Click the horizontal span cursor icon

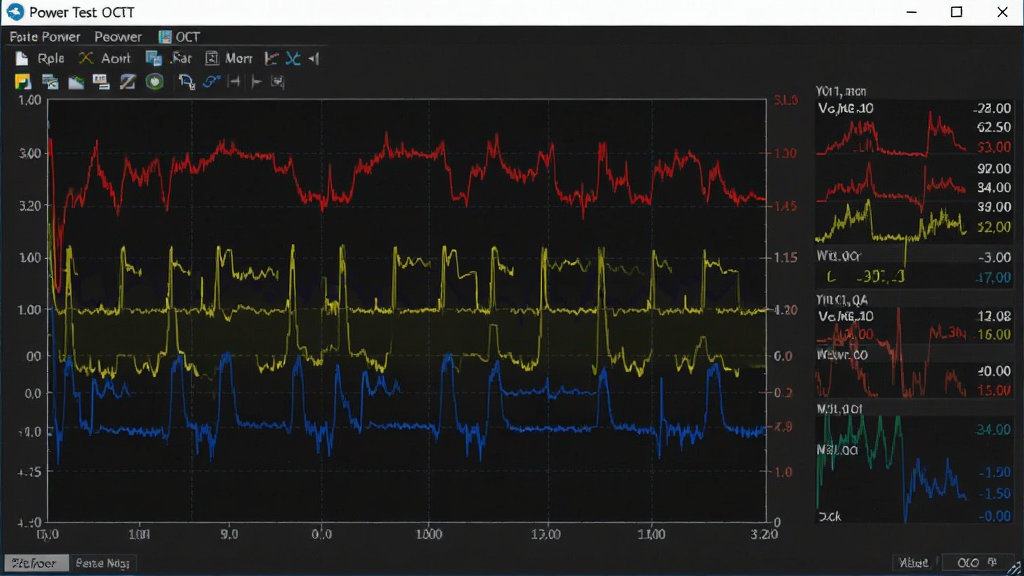(234, 82)
